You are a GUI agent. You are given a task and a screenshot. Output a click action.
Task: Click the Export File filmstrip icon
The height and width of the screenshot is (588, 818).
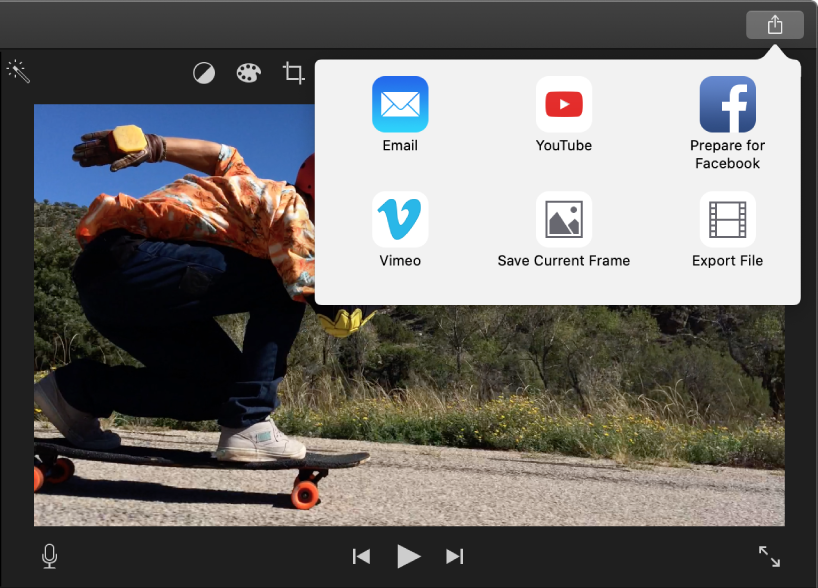[x=727, y=219]
